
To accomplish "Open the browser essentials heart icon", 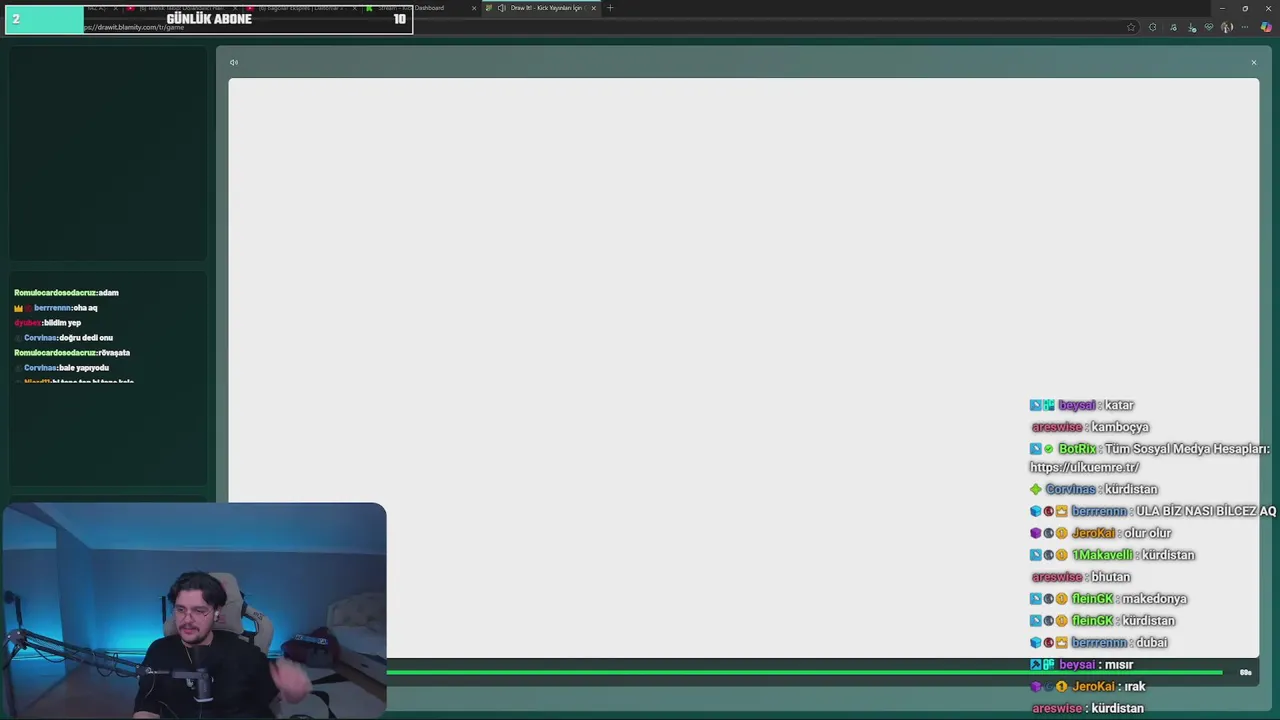I will 1209,27.
